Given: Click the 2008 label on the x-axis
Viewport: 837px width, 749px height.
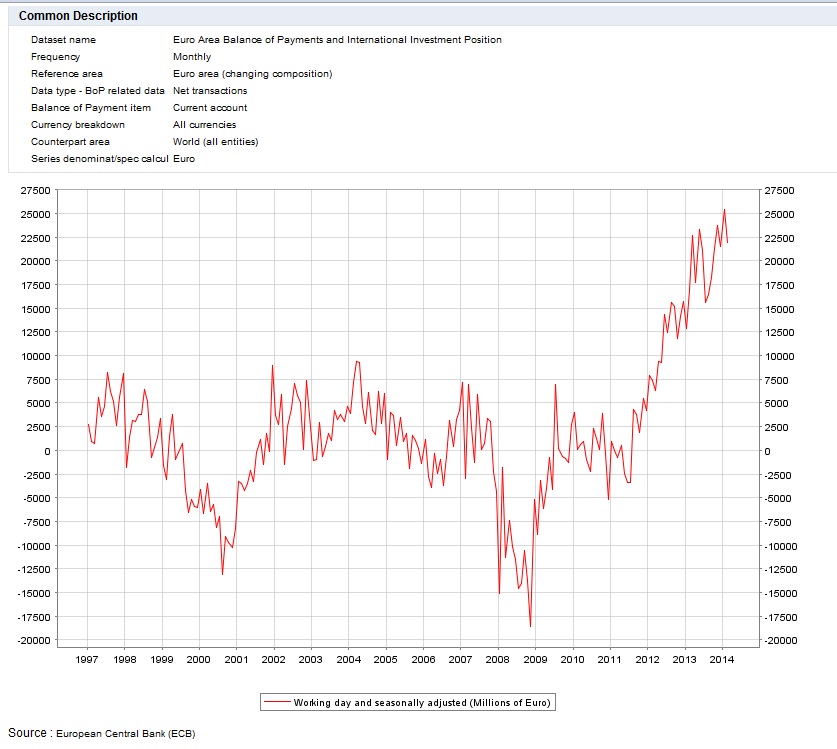Looking at the screenshot, I should point(497,660).
